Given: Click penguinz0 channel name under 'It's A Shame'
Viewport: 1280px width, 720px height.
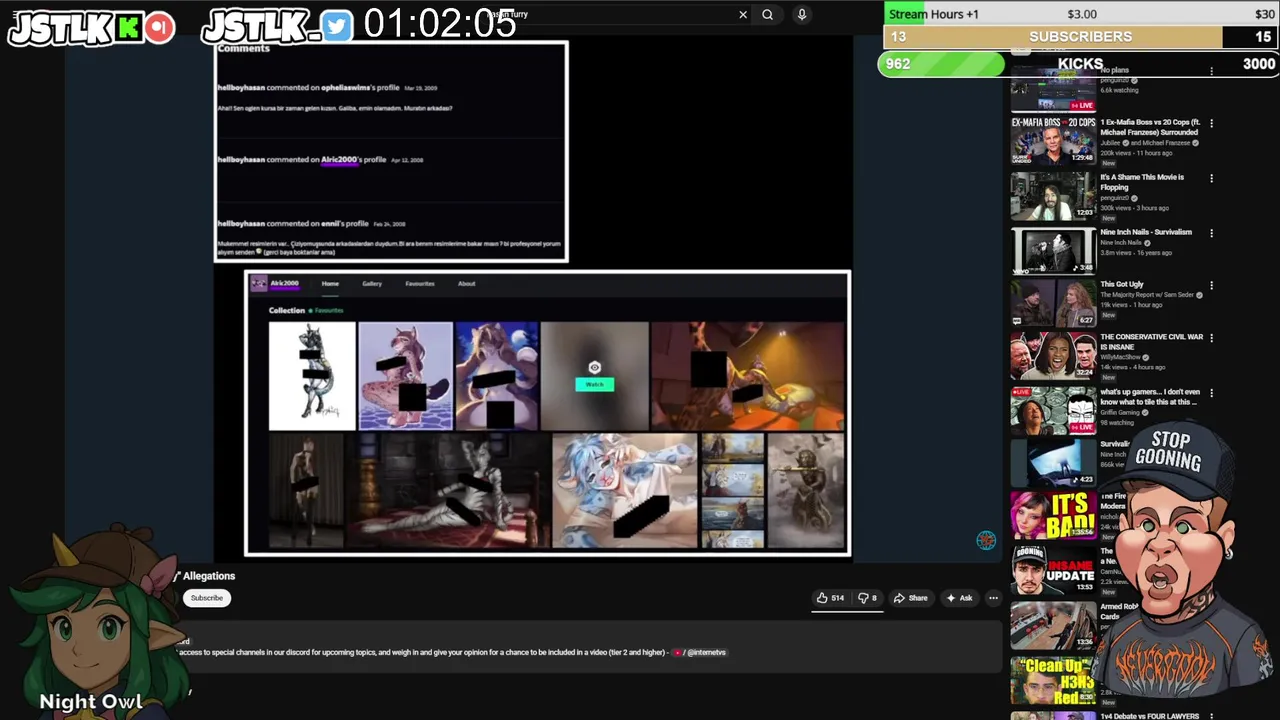Looking at the screenshot, I should pos(1116,198).
